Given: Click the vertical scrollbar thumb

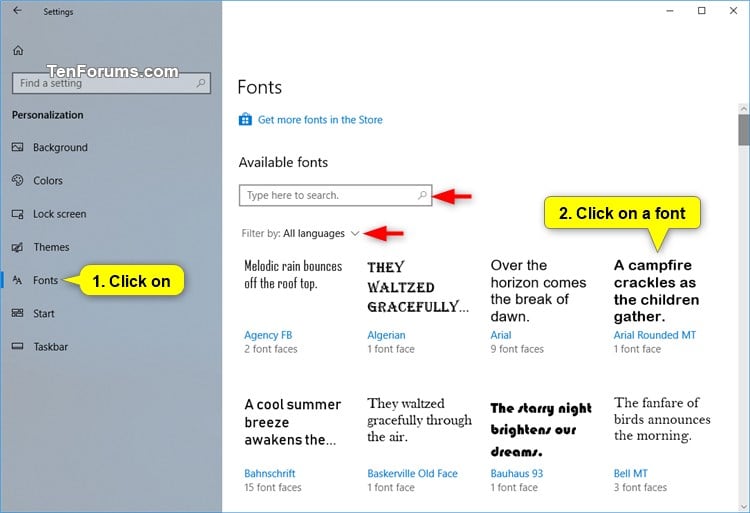Looking at the screenshot, I should point(743,129).
